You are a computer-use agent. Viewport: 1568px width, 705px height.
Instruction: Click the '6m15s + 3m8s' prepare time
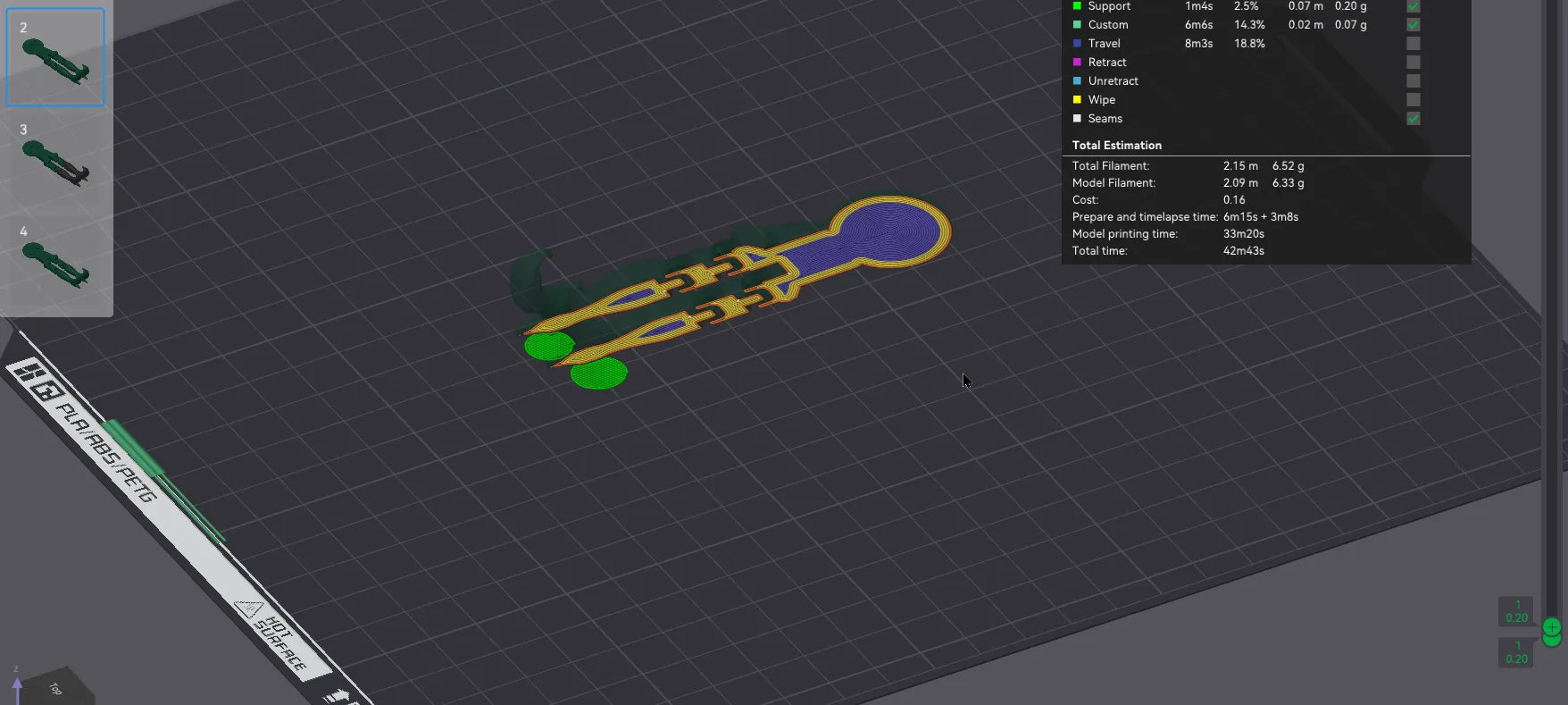click(1261, 217)
